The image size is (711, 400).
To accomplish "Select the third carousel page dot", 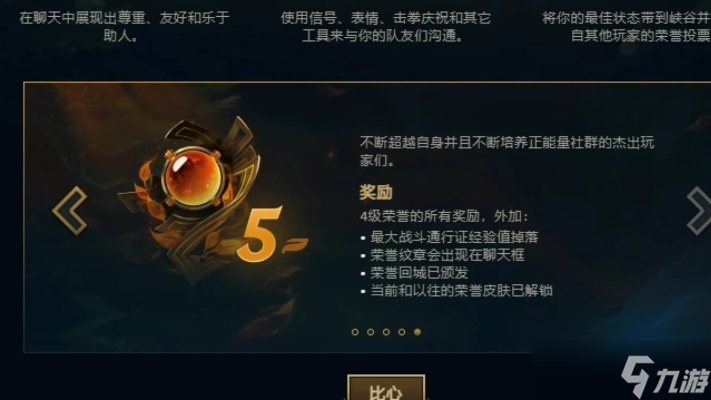I will click(x=386, y=332).
